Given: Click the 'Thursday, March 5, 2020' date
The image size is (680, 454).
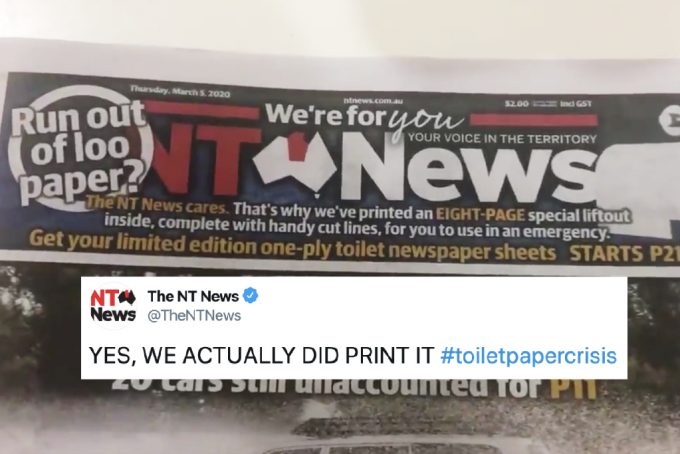Looking at the screenshot, I should 180,92.
